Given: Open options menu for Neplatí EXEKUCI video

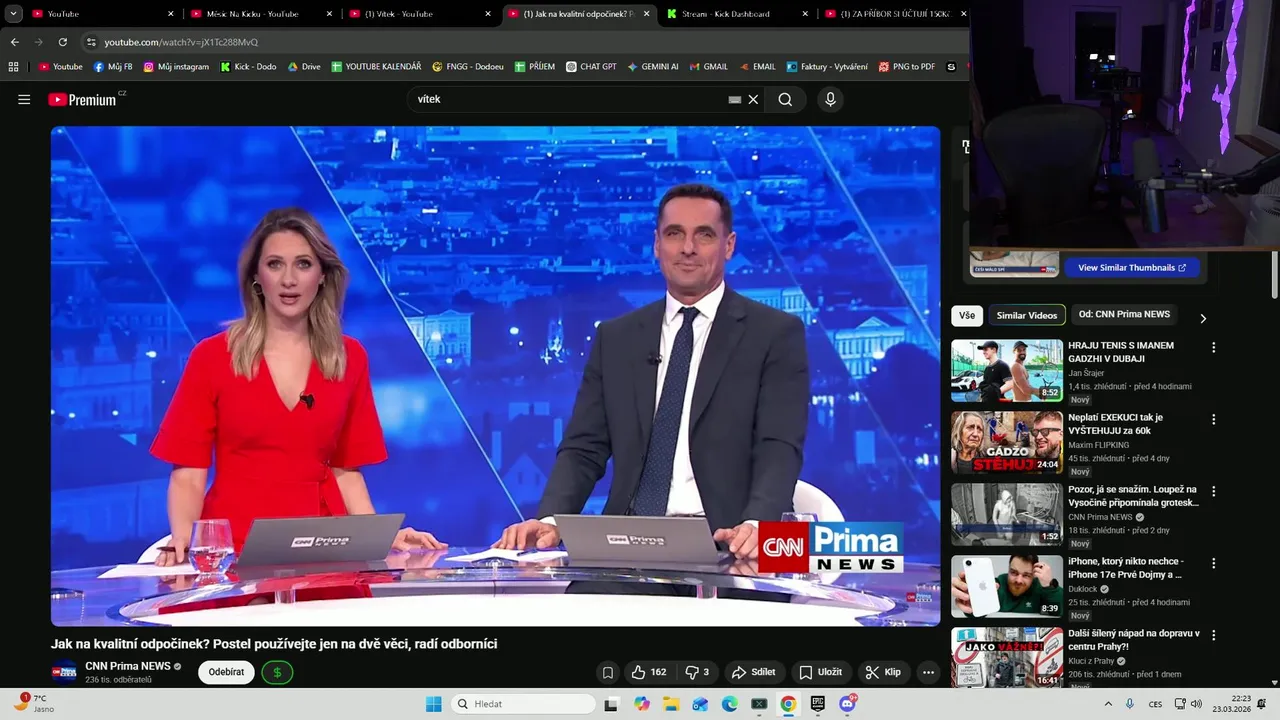Looking at the screenshot, I should point(1214,420).
